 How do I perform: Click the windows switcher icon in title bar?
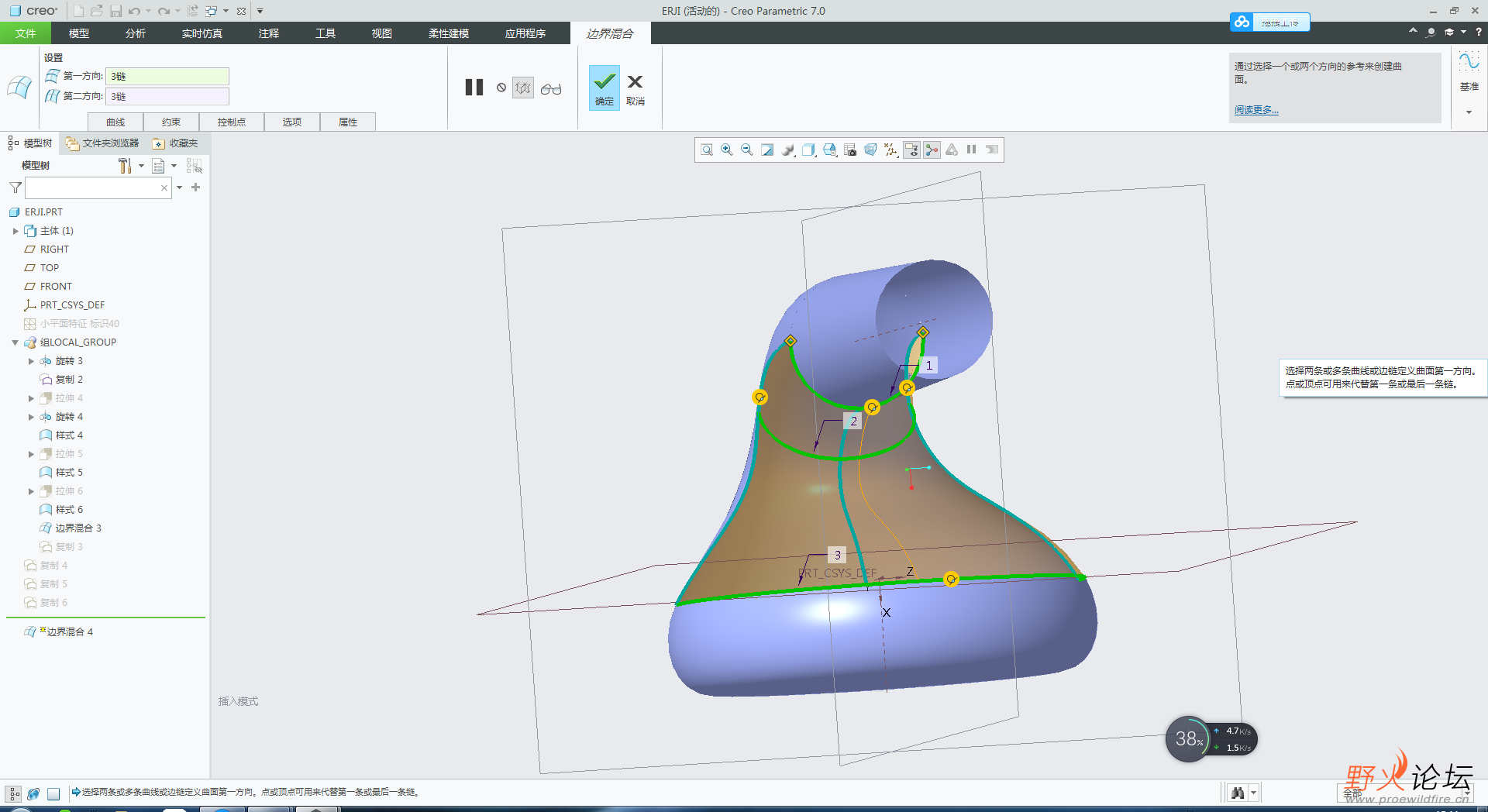(211, 11)
